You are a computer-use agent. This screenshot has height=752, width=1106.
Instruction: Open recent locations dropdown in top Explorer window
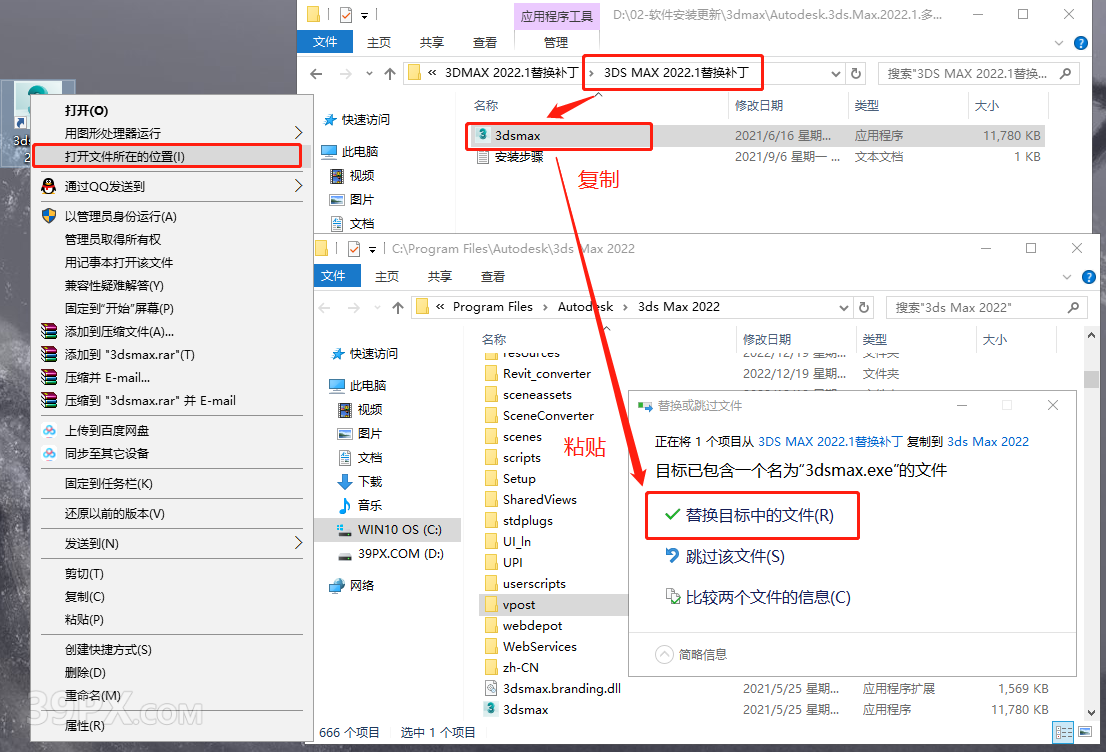click(369, 73)
